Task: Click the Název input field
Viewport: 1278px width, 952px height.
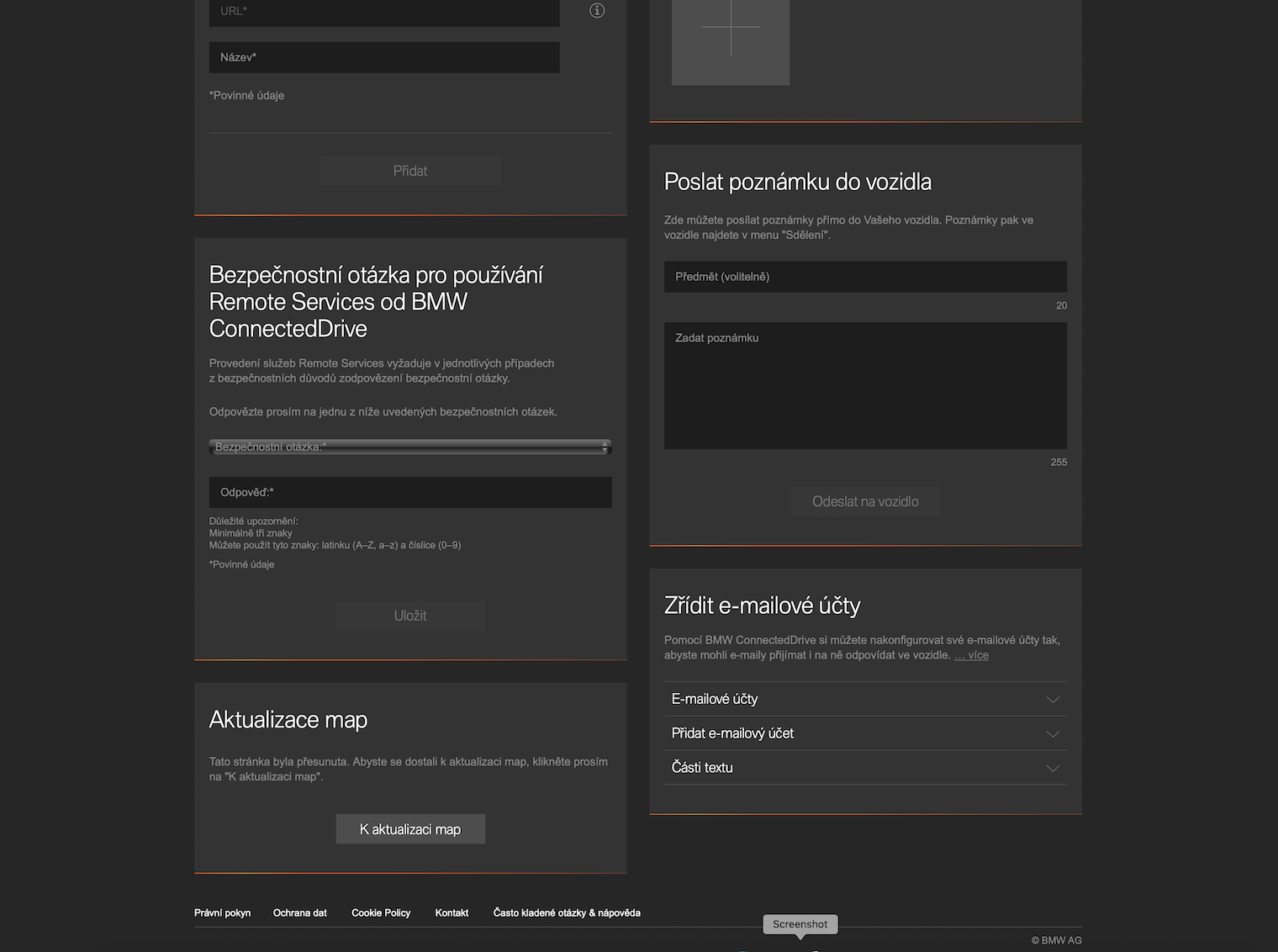Action: 384,57
